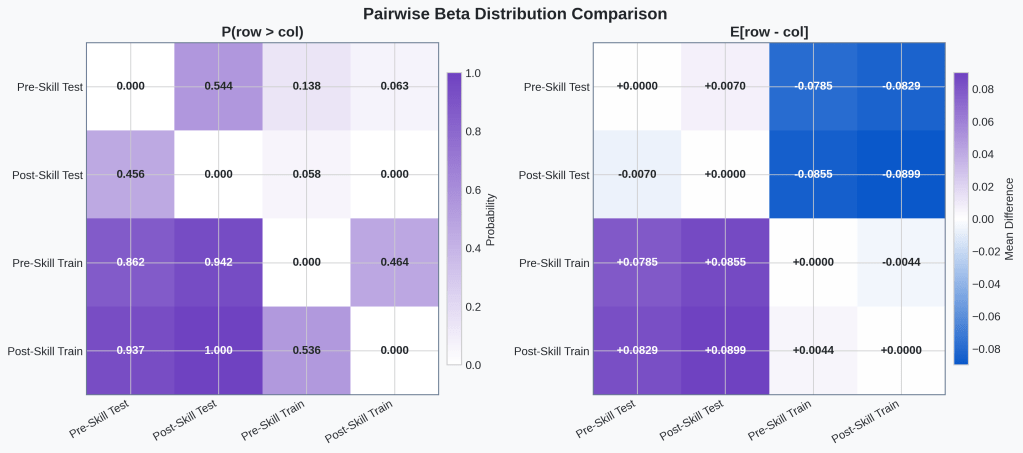Click the "P(row > col)" subplot title
1023x453 pixels.
pyautogui.click(x=262, y=32)
